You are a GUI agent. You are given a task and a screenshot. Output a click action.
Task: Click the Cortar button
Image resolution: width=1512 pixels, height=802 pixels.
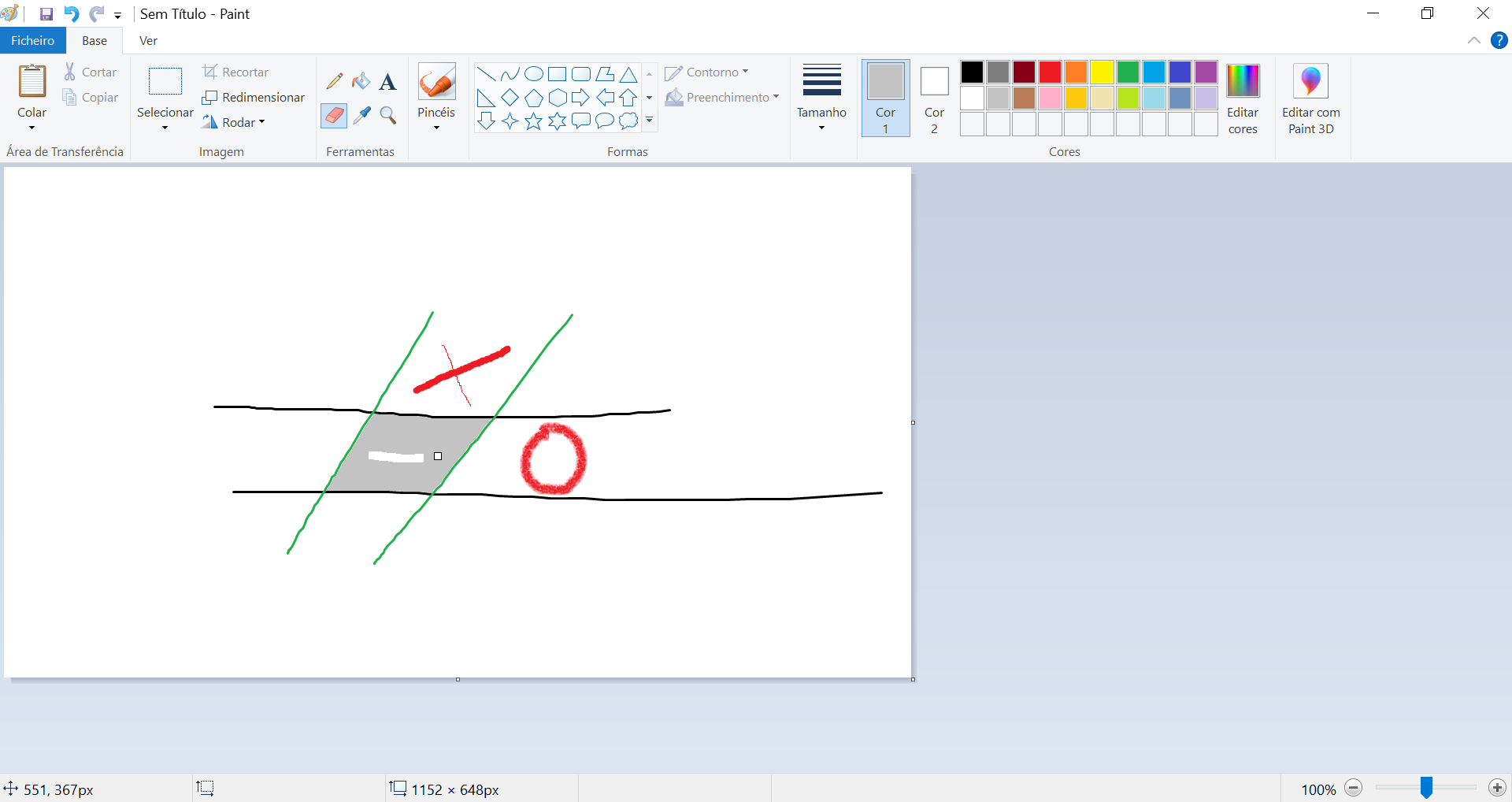click(90, 72)
